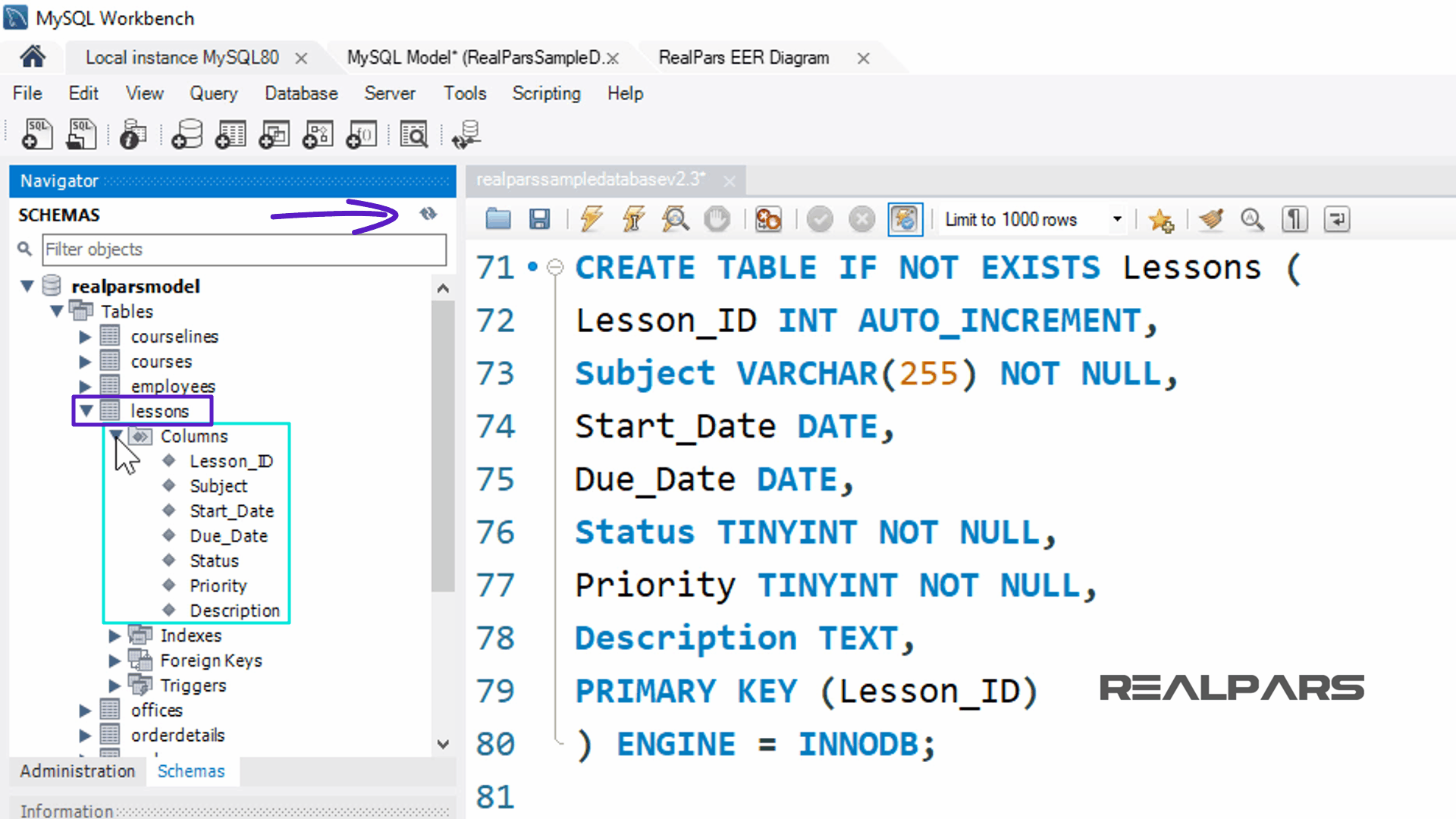
Task: Select the Start_Date column
Action: (x=232, y=511)
